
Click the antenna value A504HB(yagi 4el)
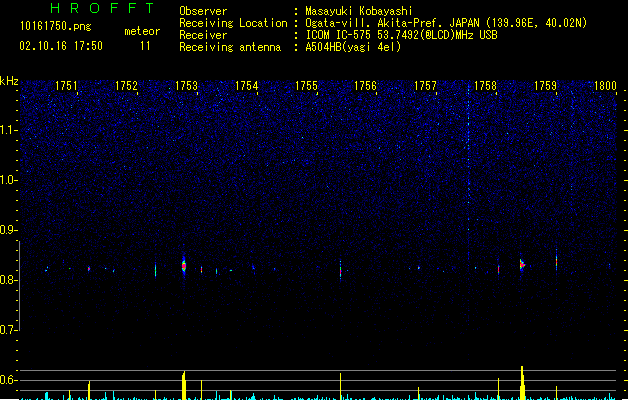[353, 47]
